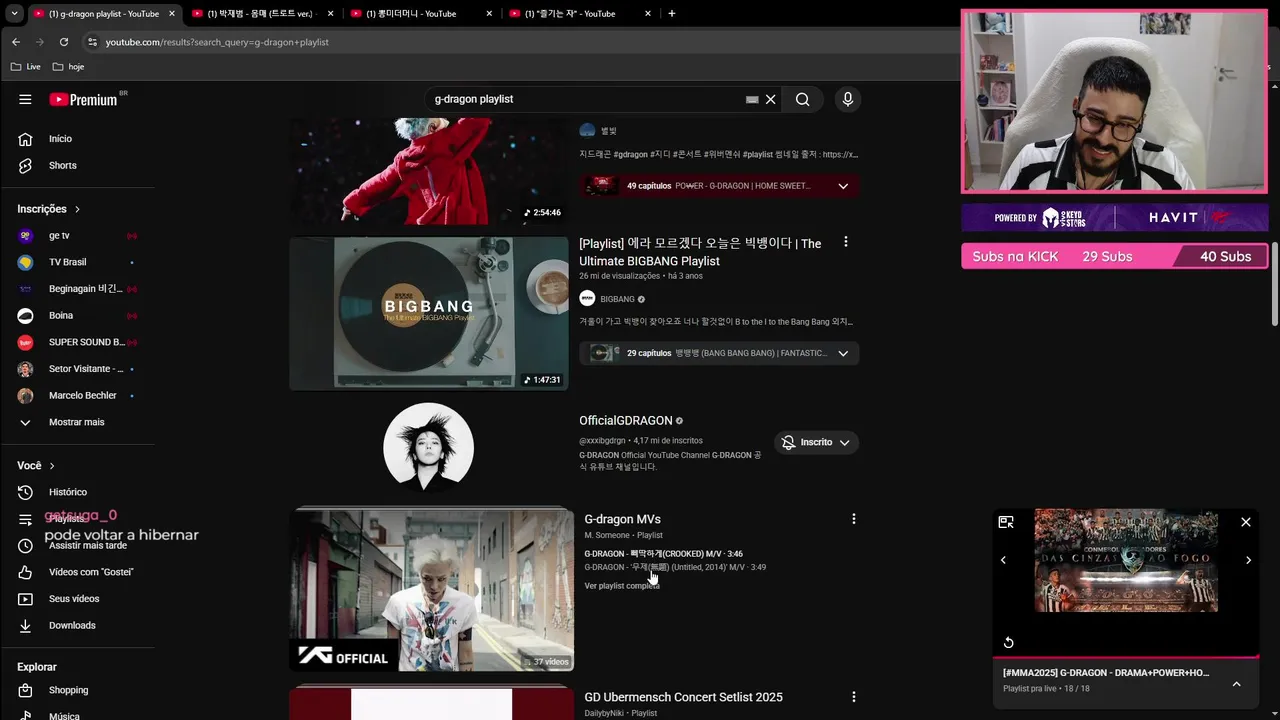Screen dimensions: 1280x720
Task: Expand miniplayer playlist panel chevron
Action: 1236,684
